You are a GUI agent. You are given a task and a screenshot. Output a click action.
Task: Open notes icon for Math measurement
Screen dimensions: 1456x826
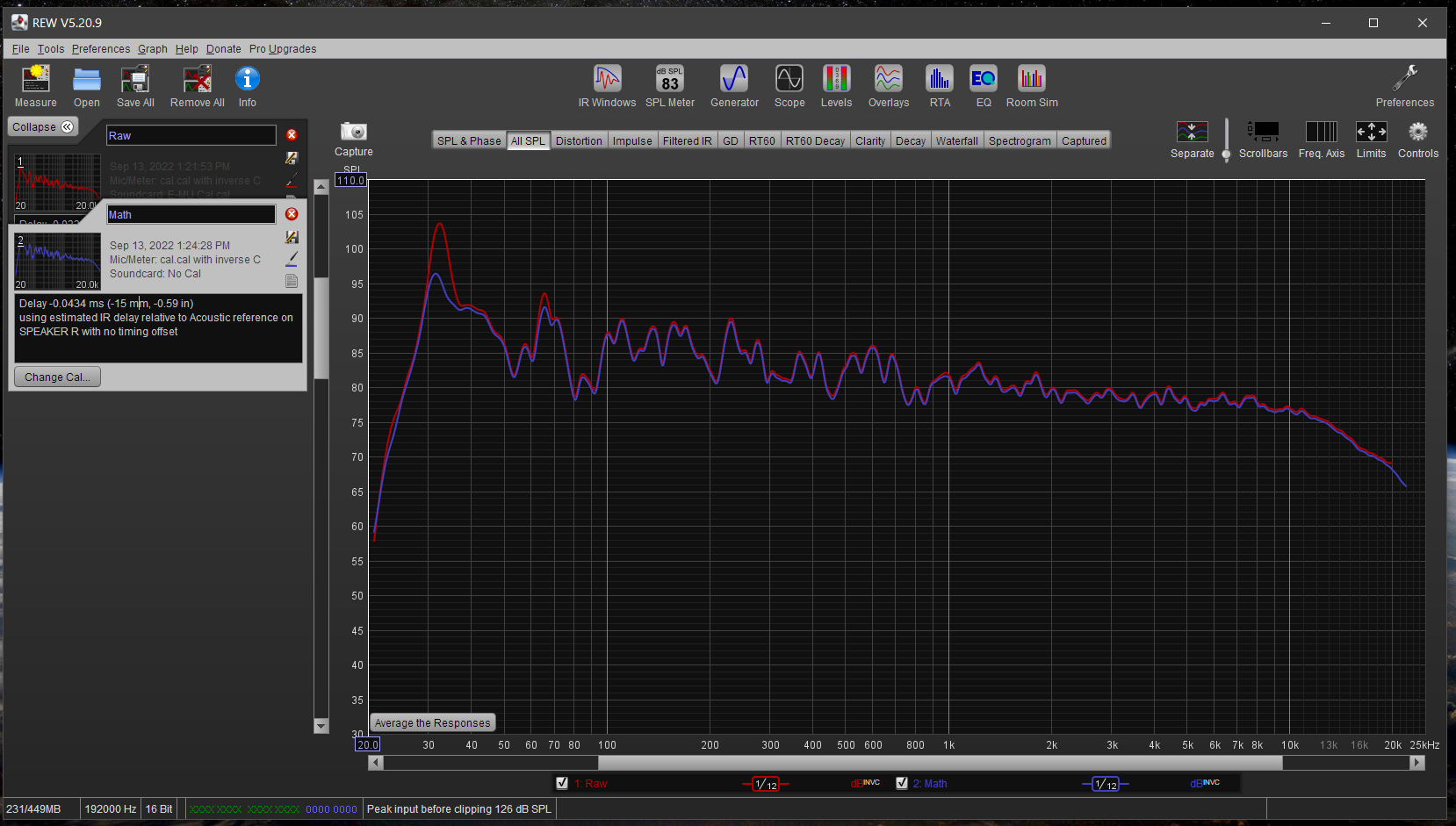[x=292, y=281]
